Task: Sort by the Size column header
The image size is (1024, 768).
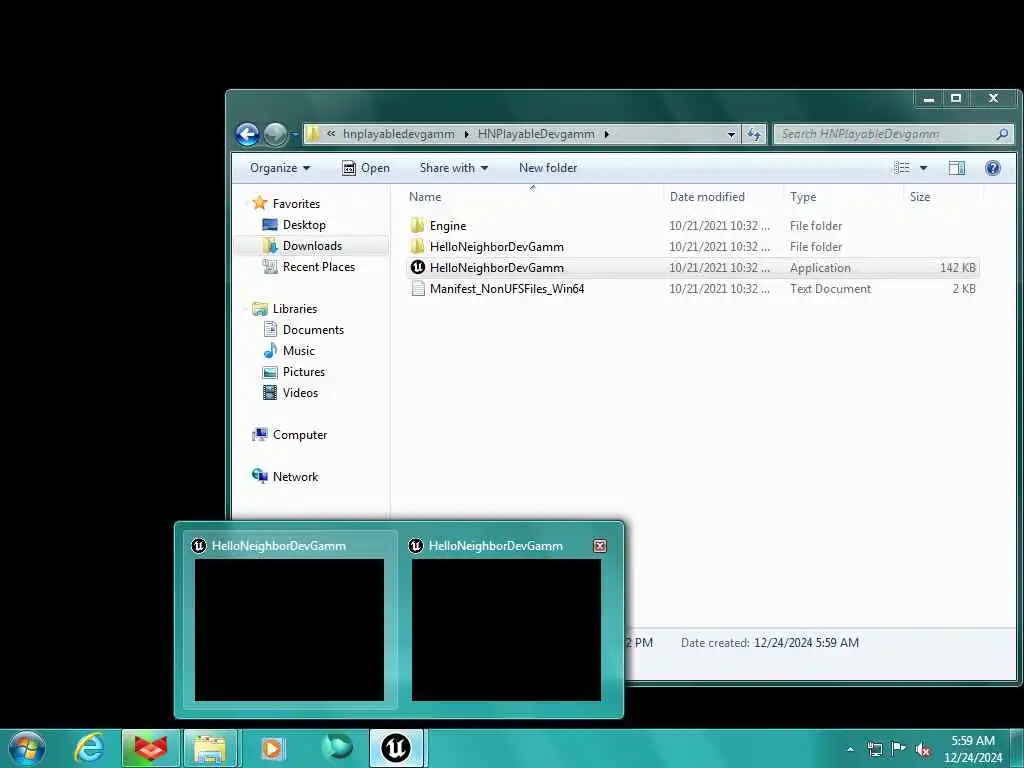Action: click(x=920, y=197)
